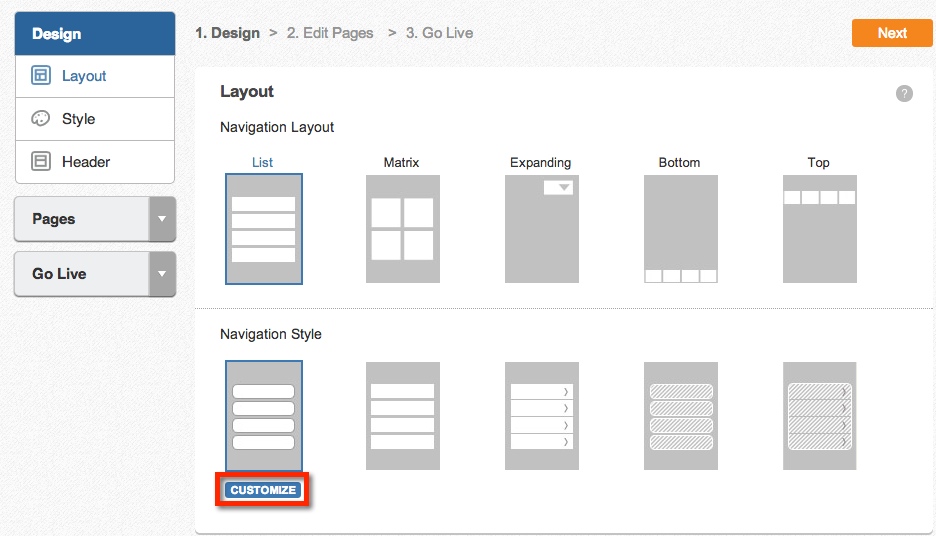The width and height of the screenshot is (936, 536).
Task: Click the Expanding label text
Action: pyautogui.click(x=540, y=162)
